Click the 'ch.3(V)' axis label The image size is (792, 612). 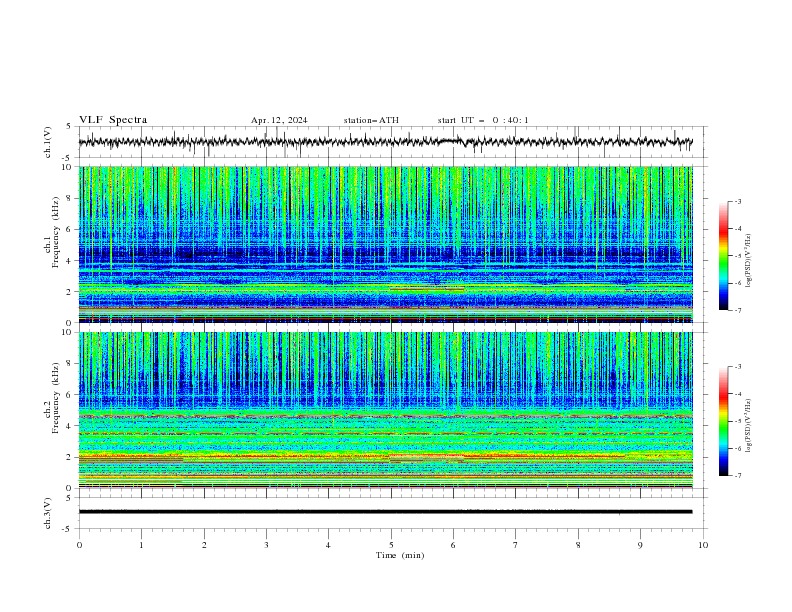click(48, 513)
